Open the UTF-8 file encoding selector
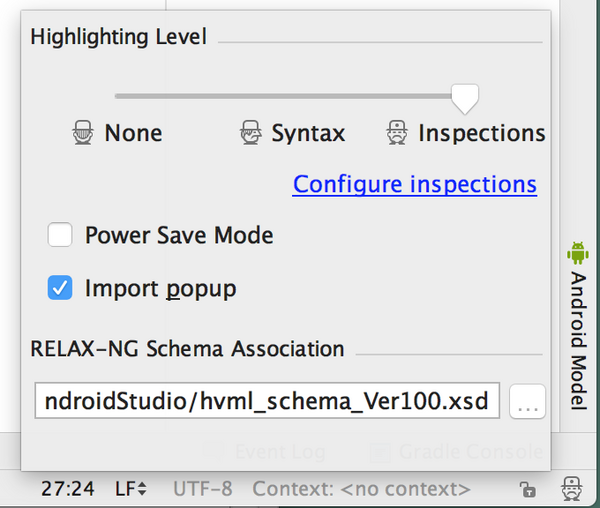Viewport: 600px width, 508px height. (203, 489)
